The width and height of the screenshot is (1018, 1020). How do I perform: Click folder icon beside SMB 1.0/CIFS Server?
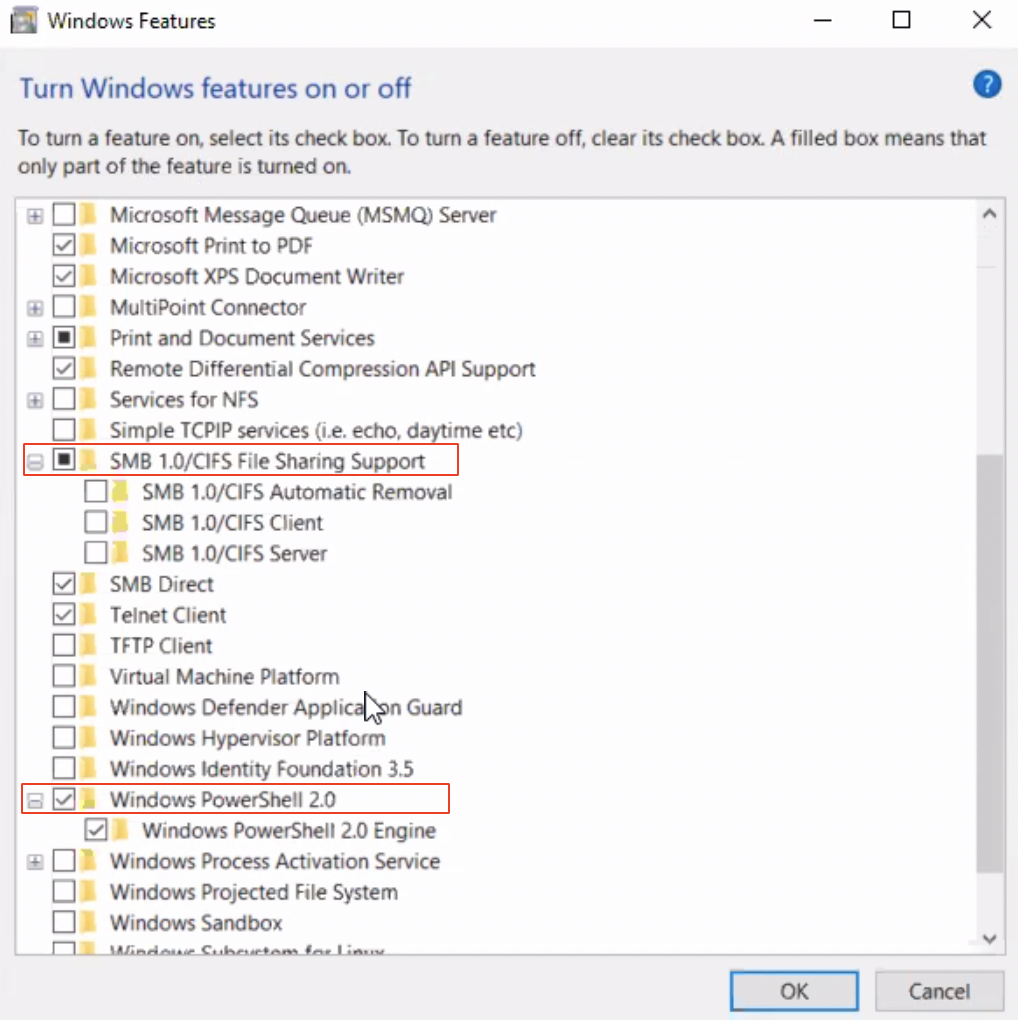[x=120, y=552]
